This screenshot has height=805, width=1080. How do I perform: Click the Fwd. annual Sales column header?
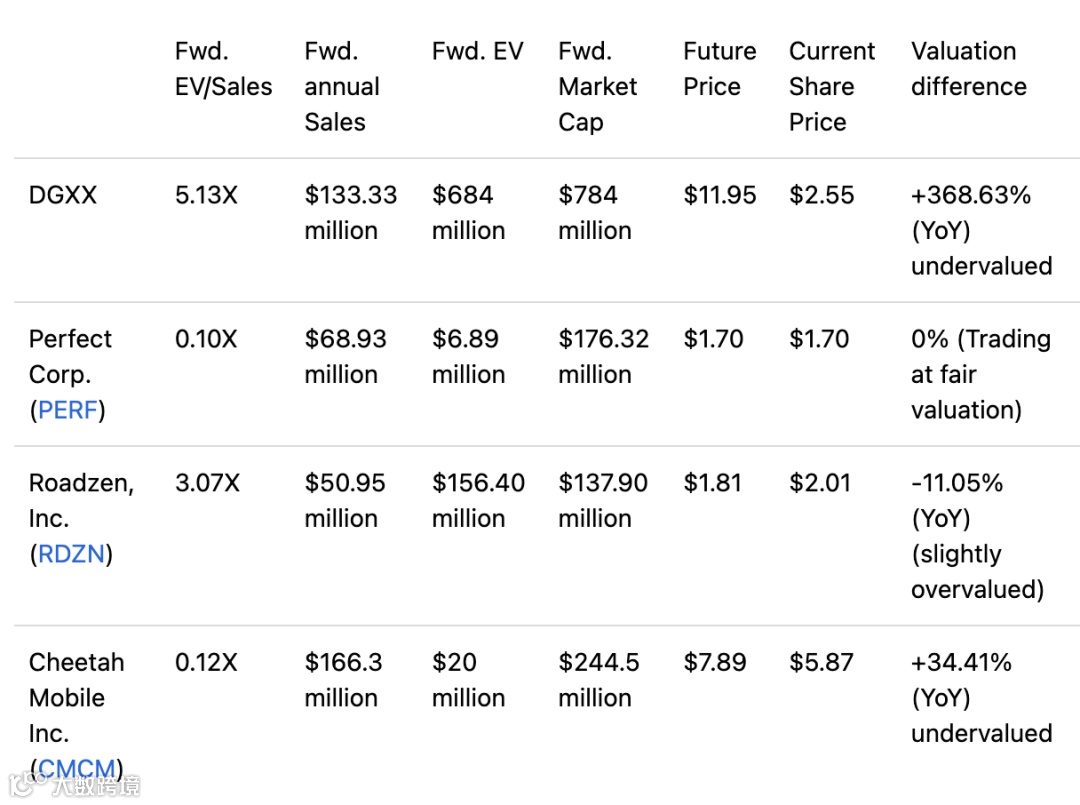[342, 87]
